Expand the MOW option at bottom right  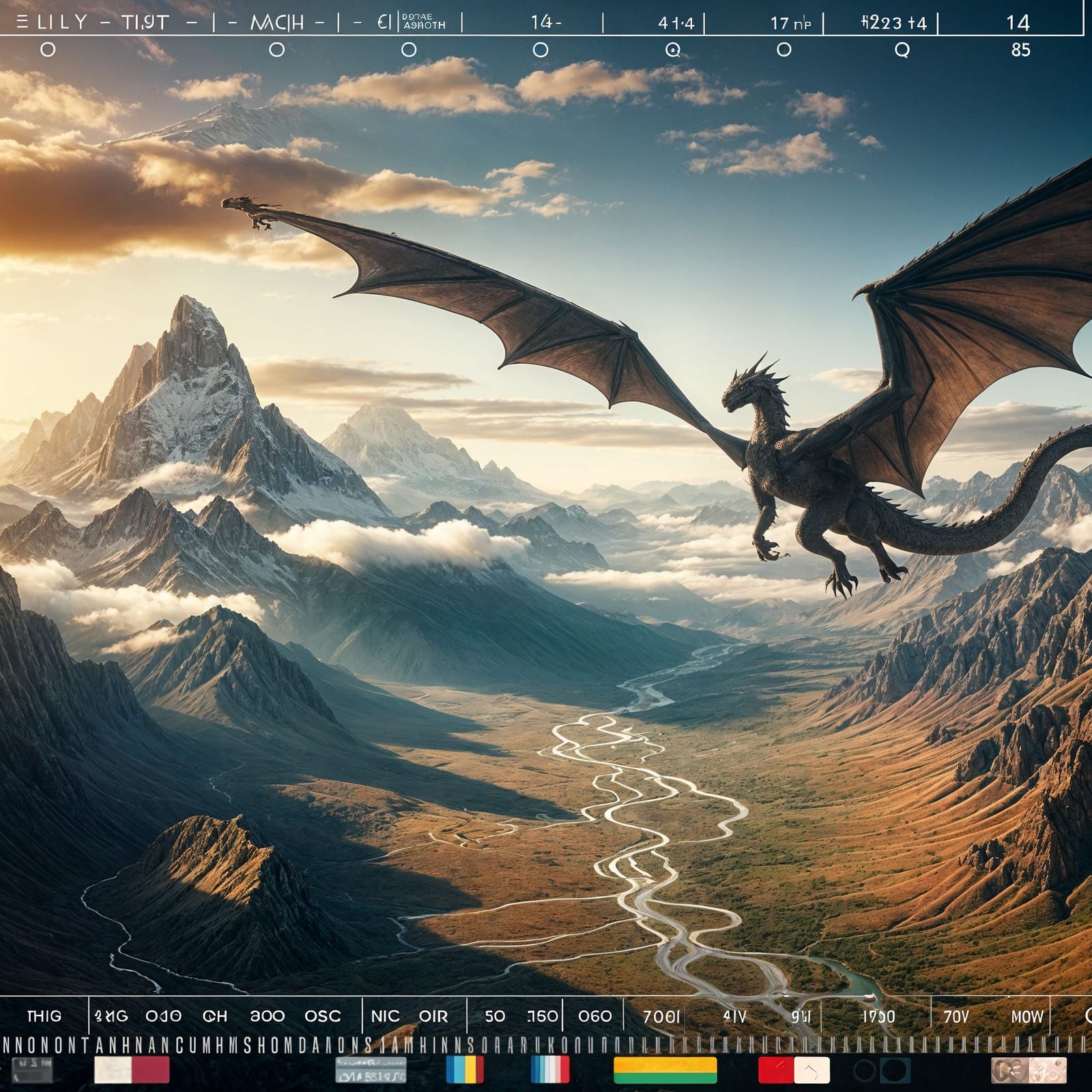click(1027, 1016)
